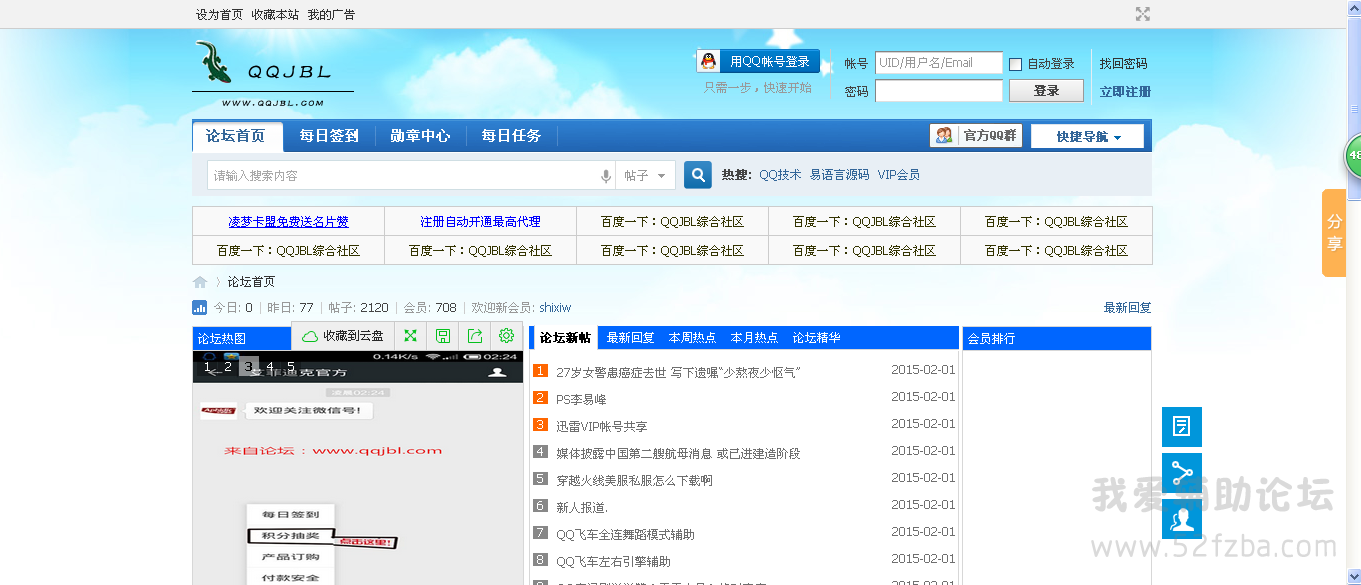The height and width of the screenshot is (585, 1361).
Task: Click the 登录 button
Action: [x=1046, y=91]
